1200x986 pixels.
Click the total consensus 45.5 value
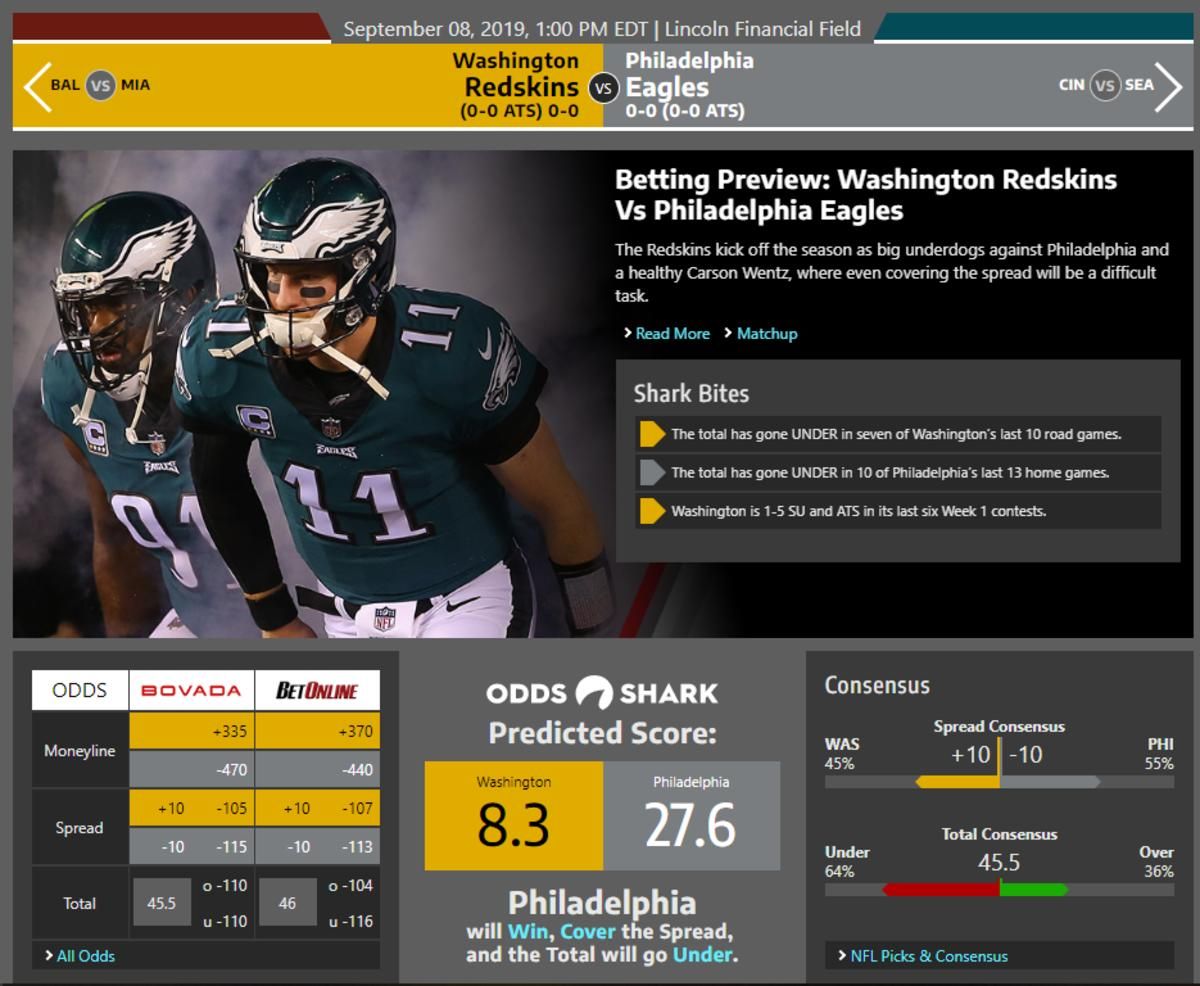coord(999,861)
